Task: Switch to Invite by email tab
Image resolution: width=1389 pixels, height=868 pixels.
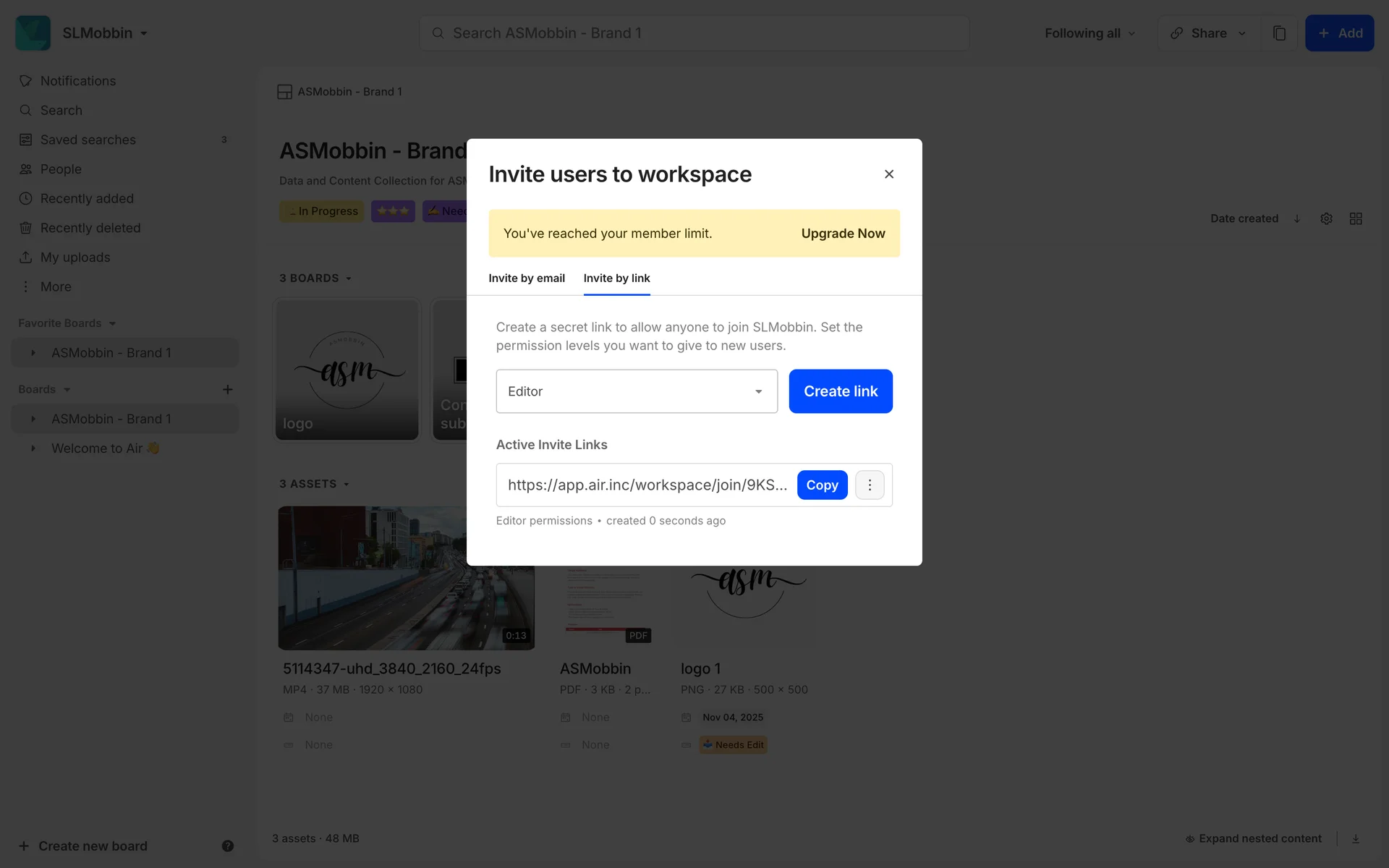Action: [x=526, y=278]
